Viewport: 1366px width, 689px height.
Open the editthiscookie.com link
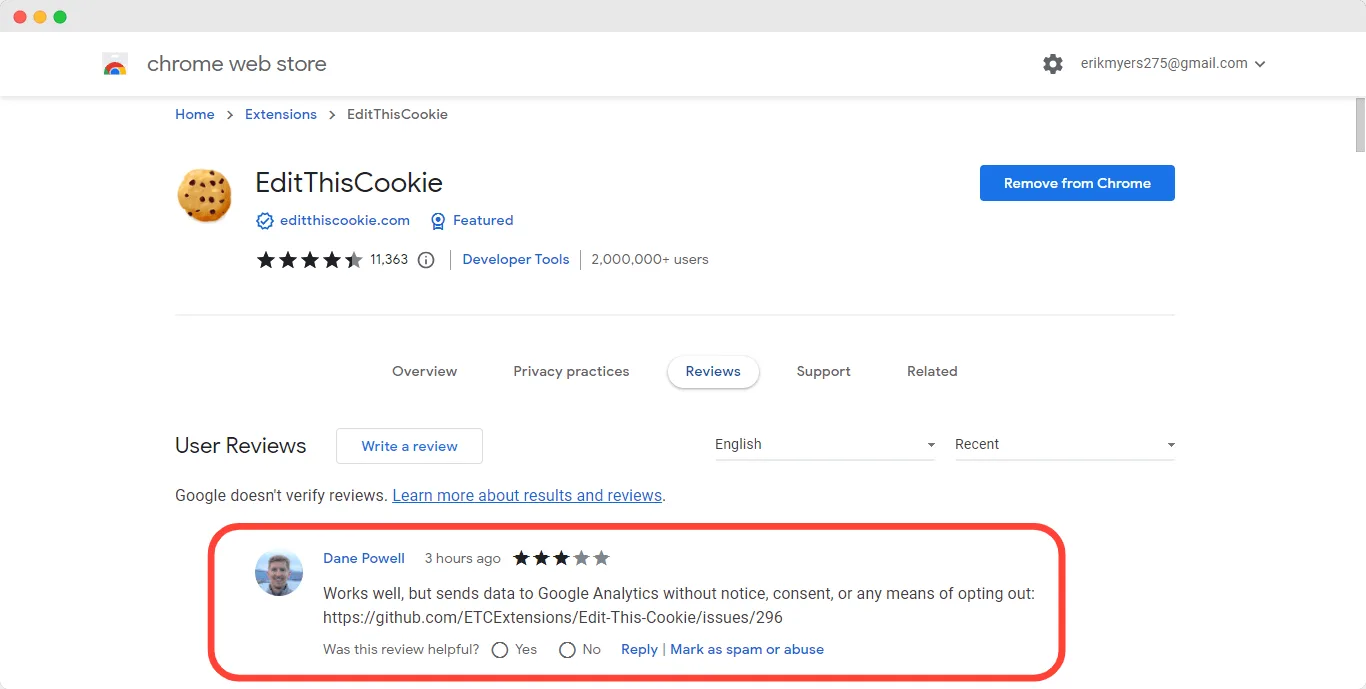coord(345,221)
